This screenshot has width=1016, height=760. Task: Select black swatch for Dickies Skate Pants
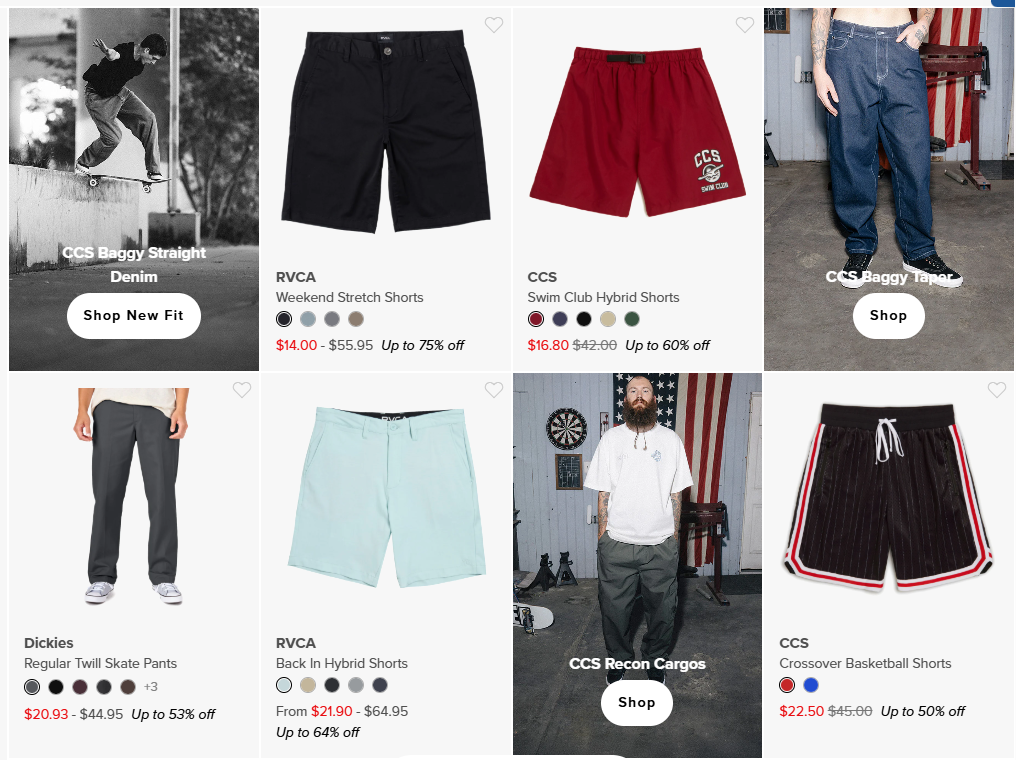tap(56, 687)
